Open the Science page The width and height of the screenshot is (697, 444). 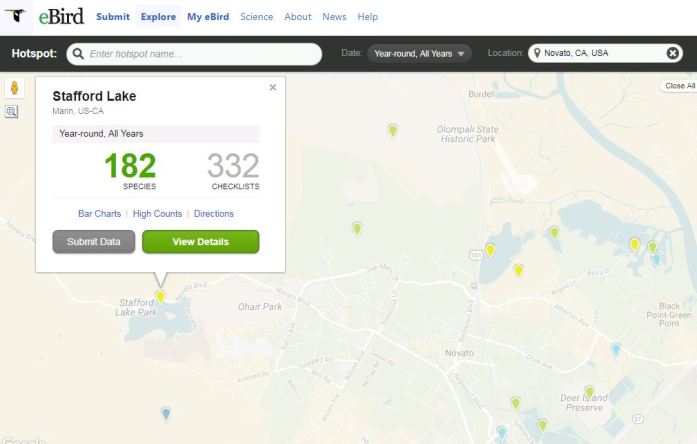pos(256,17)
